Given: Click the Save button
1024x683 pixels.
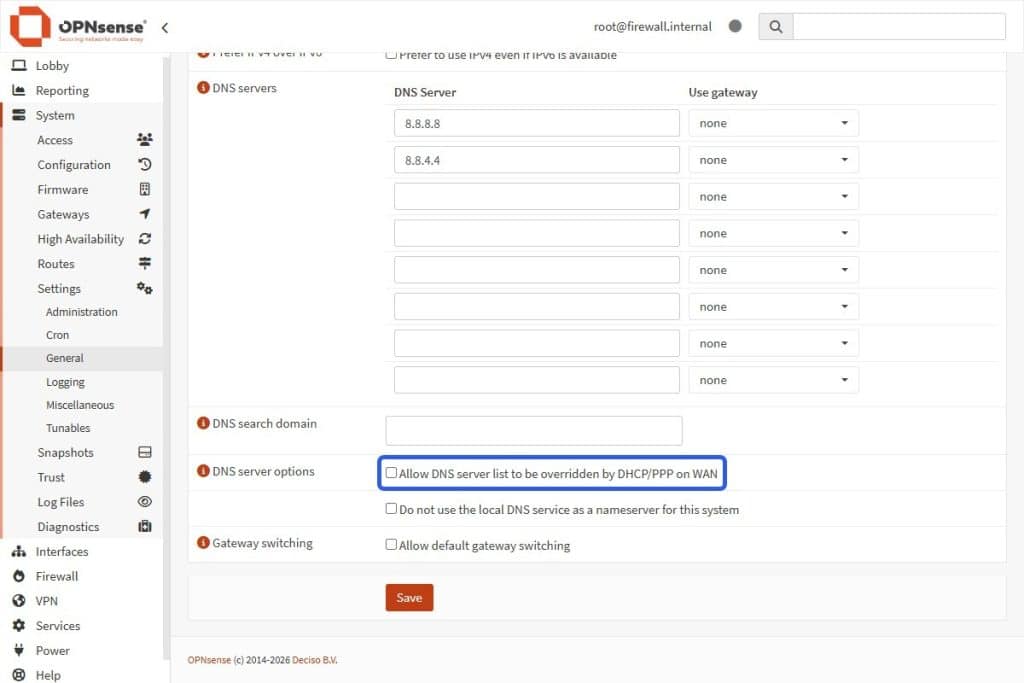Looking at the screenshot, I should (409, 597).
